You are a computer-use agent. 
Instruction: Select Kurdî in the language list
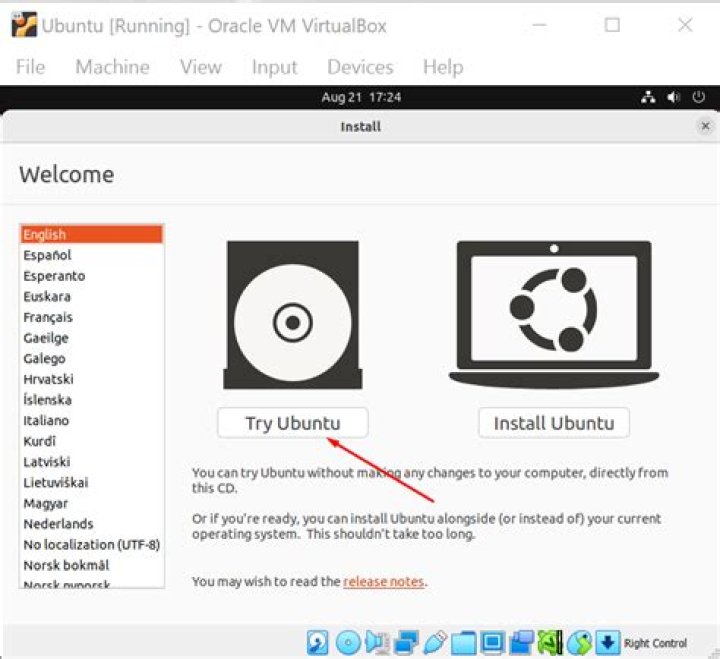(x=91, y=441)
